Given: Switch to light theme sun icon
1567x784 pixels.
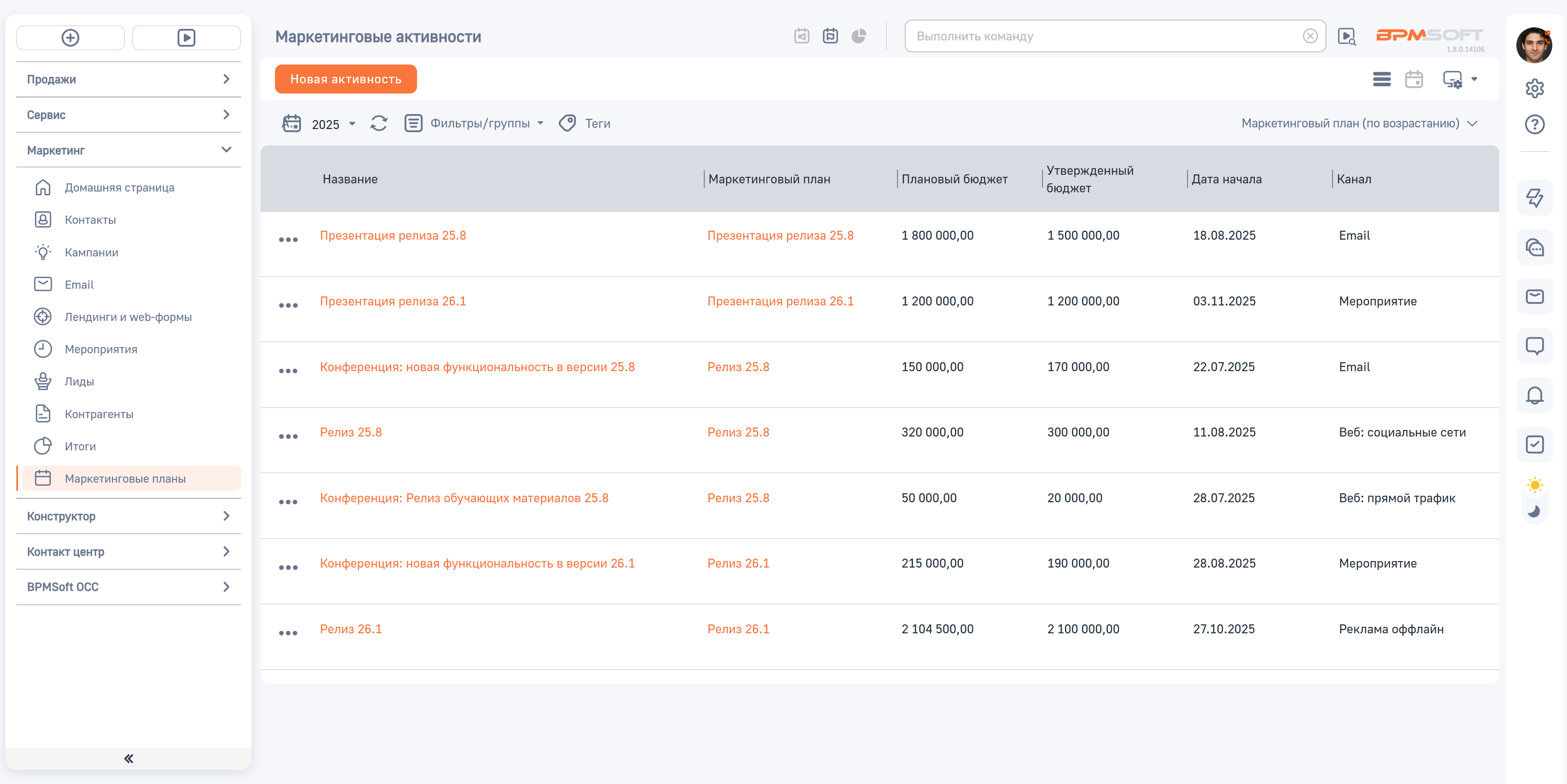Looking at the screenshot, I should (x=1534, y=486).
